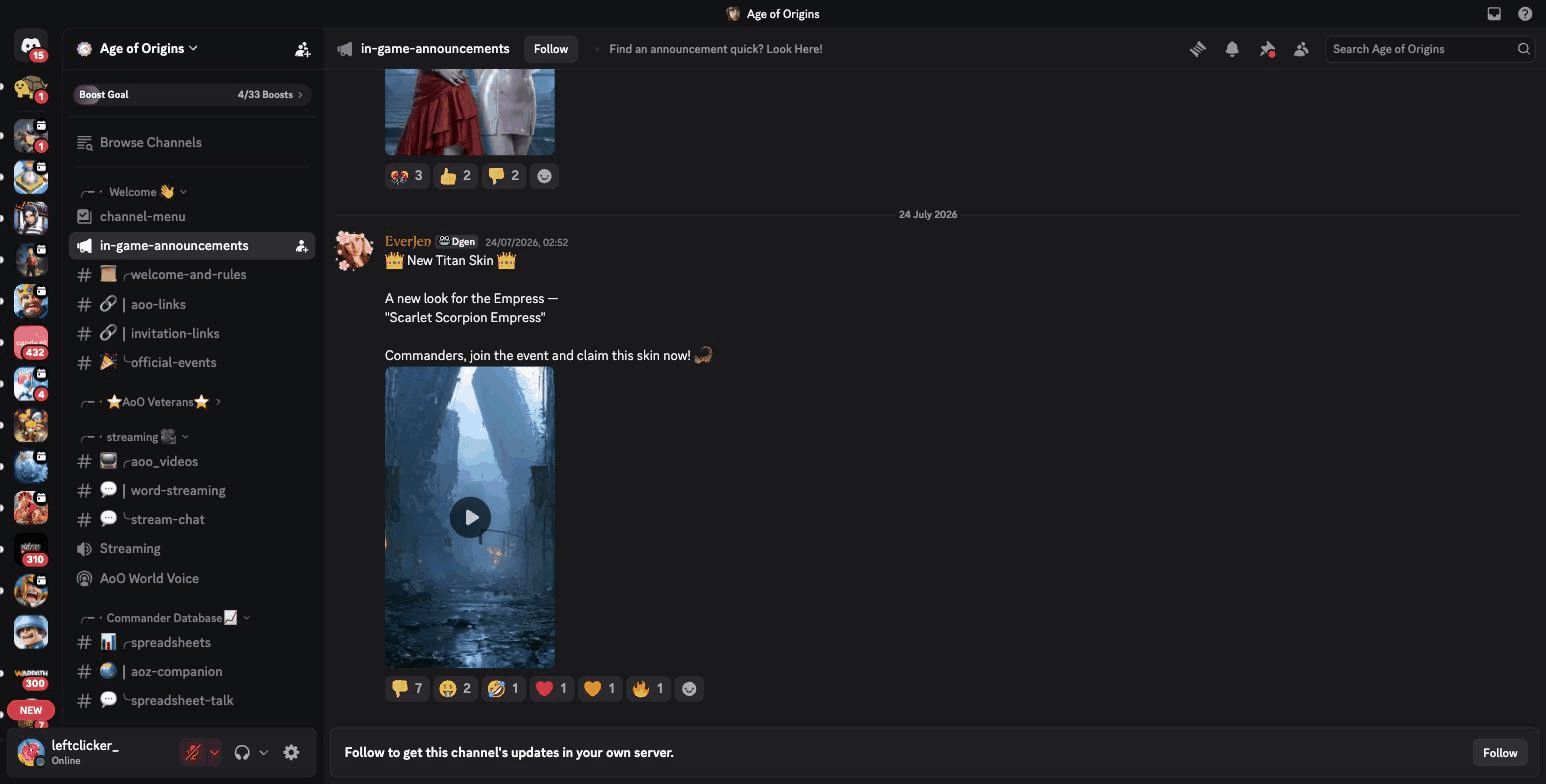The image size is (1546, 784).
Task: Toggle thumbs up reaction with count 2
Action: pyautogui.click(x=455, y=176)
